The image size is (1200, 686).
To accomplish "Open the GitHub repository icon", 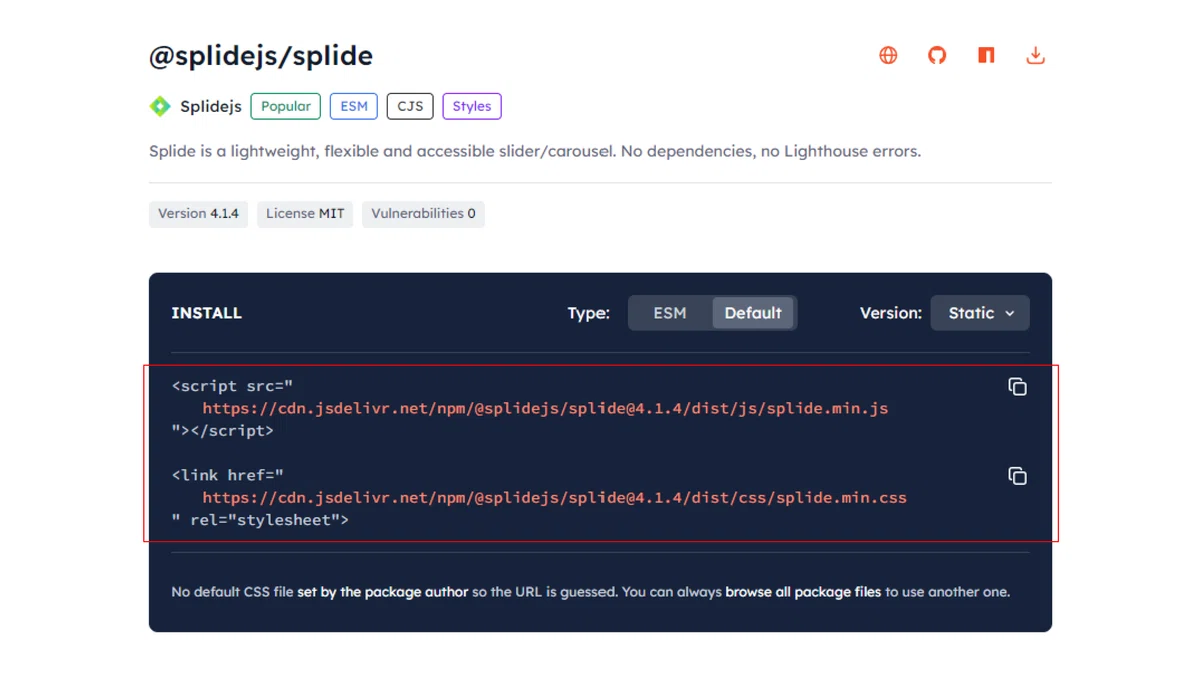I will pos(937,55).
